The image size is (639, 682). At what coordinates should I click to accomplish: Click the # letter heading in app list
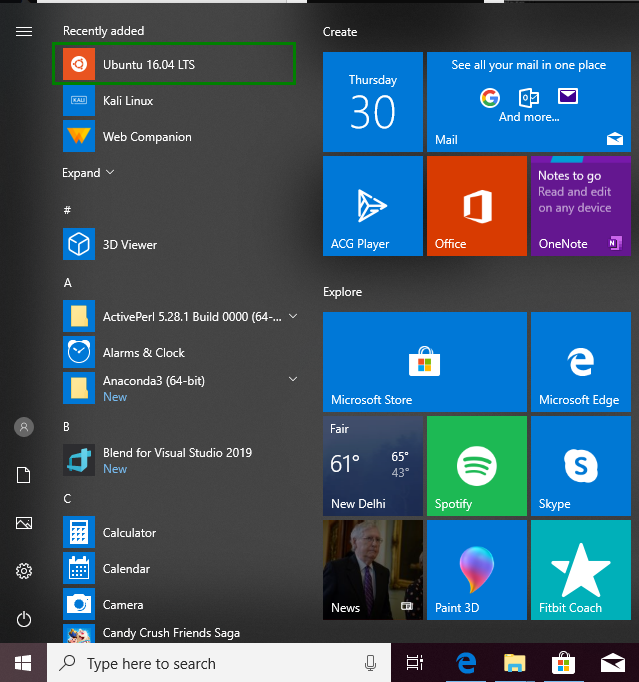(x=67, y=210)
